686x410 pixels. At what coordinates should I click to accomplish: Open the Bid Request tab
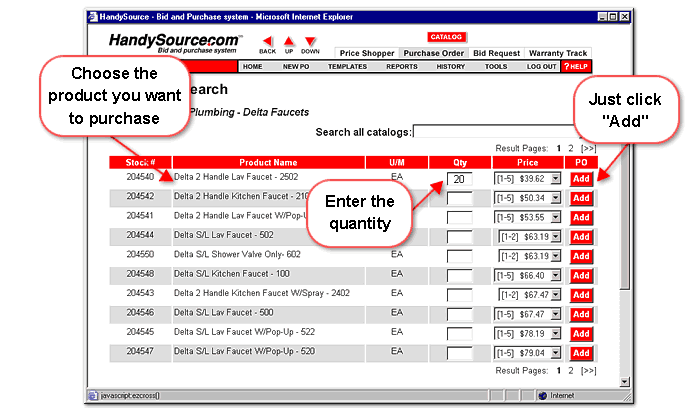tap(497, 53)
